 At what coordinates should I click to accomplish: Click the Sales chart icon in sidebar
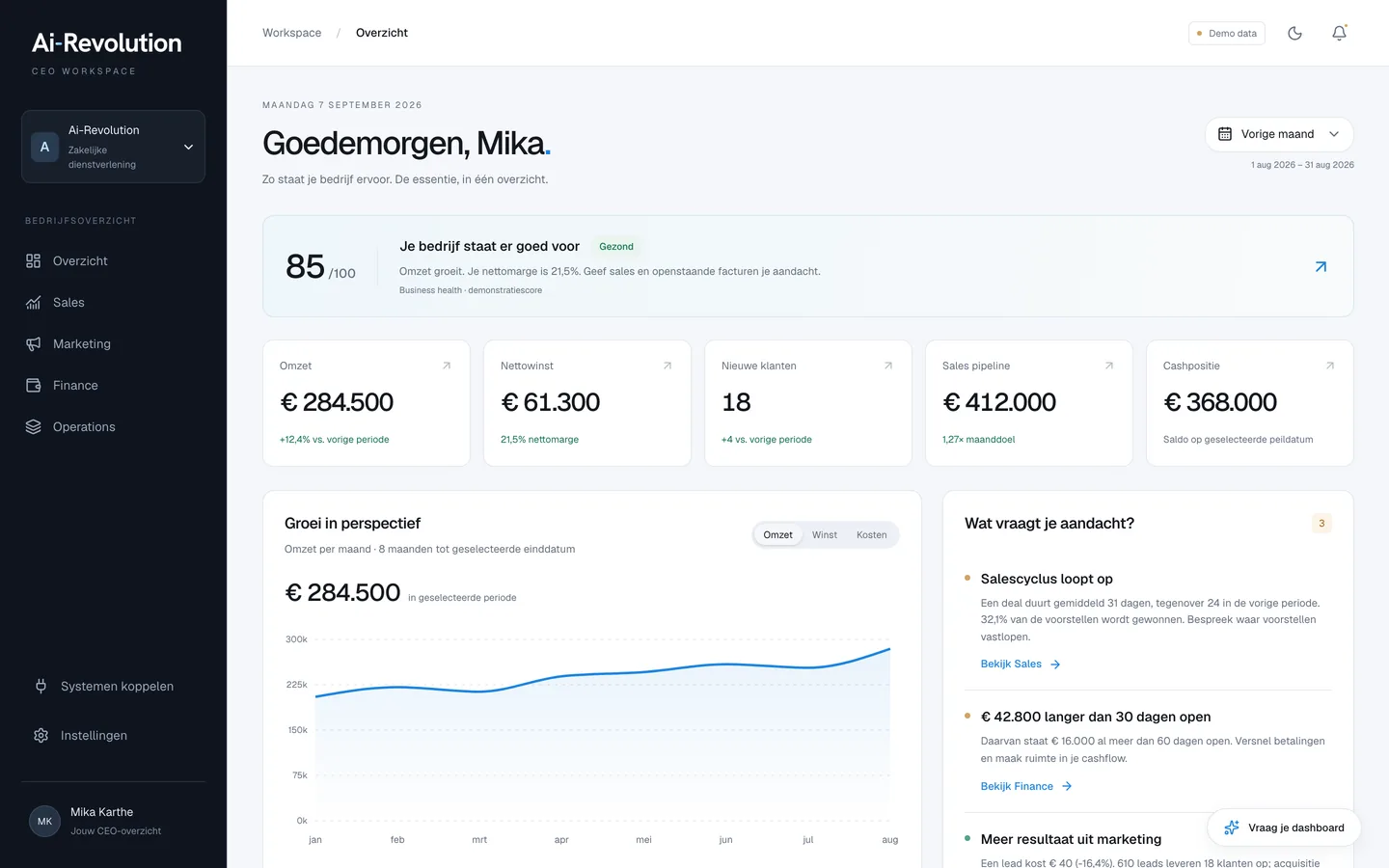click(33, 303)
